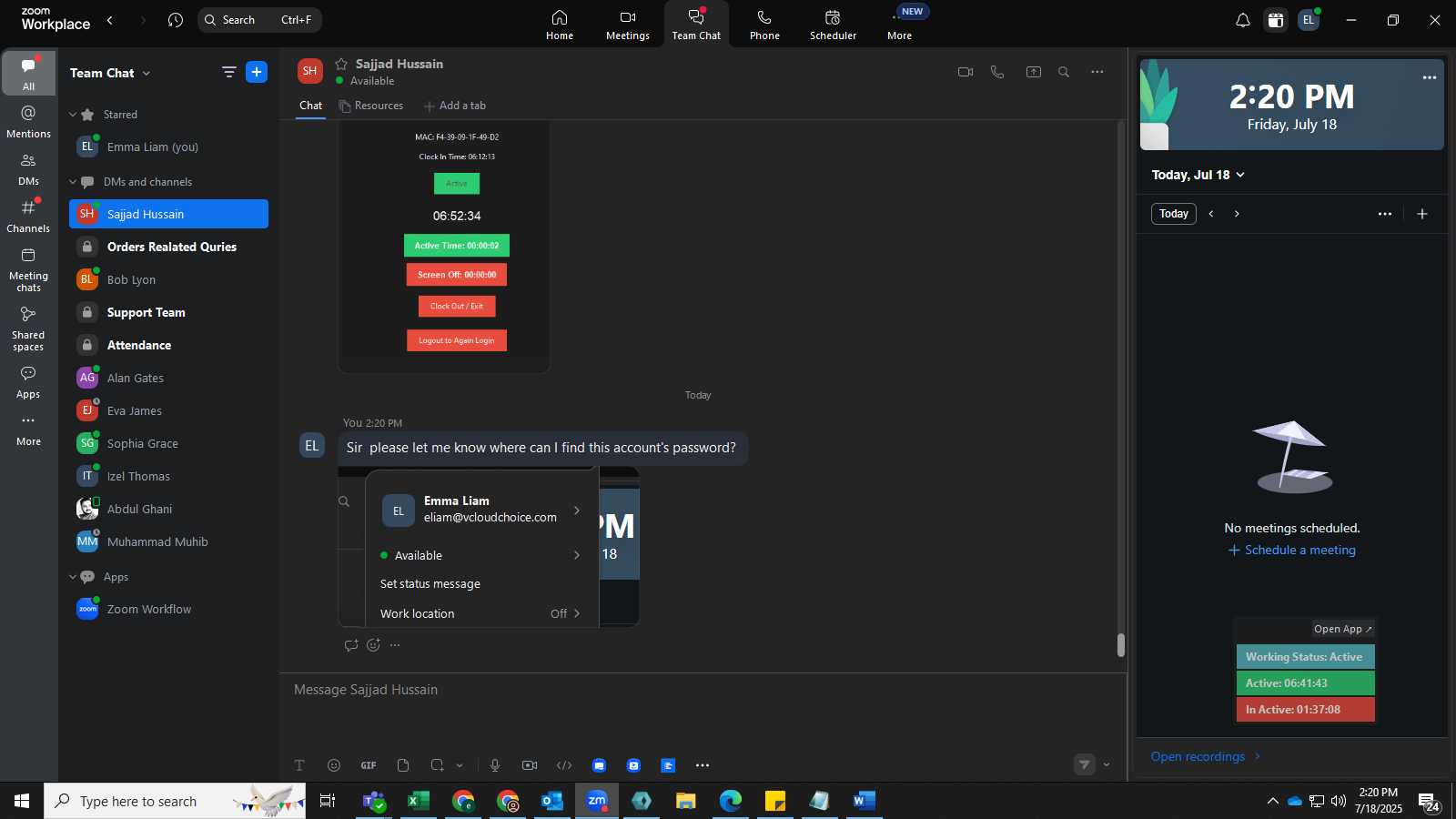
Task: Show DMs in the sidebar
Action: tap(28, 169)
